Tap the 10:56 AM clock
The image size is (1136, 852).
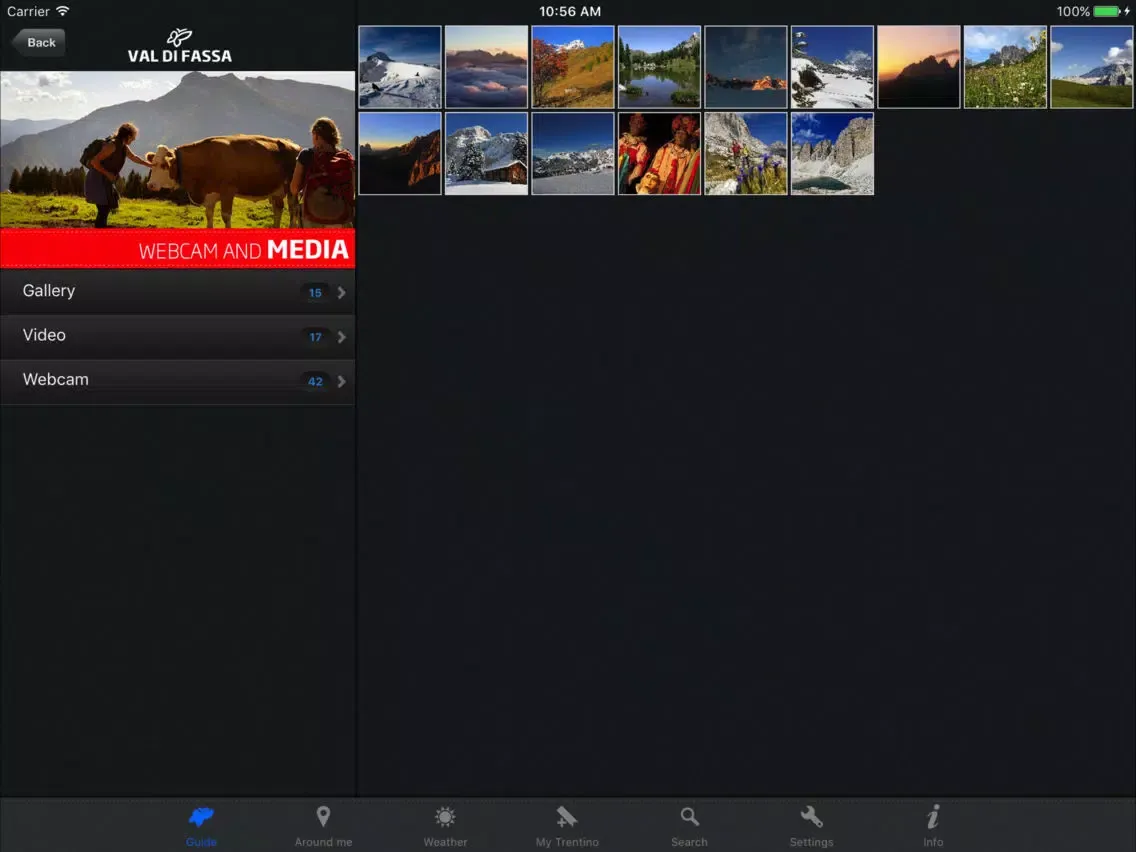[569, 12]
